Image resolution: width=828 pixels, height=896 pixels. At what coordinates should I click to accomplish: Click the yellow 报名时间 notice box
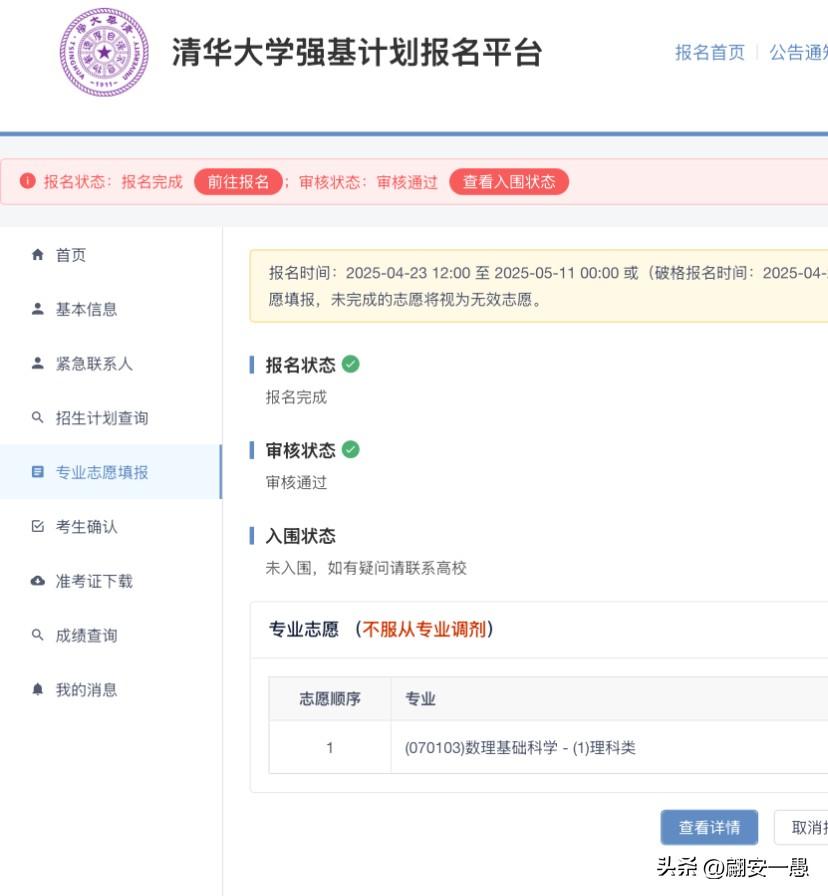pyautogui.click(x=539, y=286)
